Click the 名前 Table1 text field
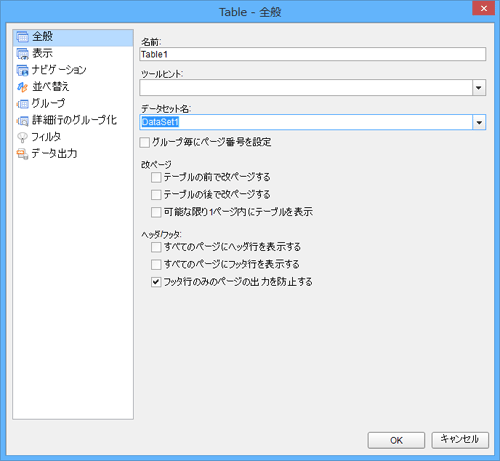 (313, 54)
